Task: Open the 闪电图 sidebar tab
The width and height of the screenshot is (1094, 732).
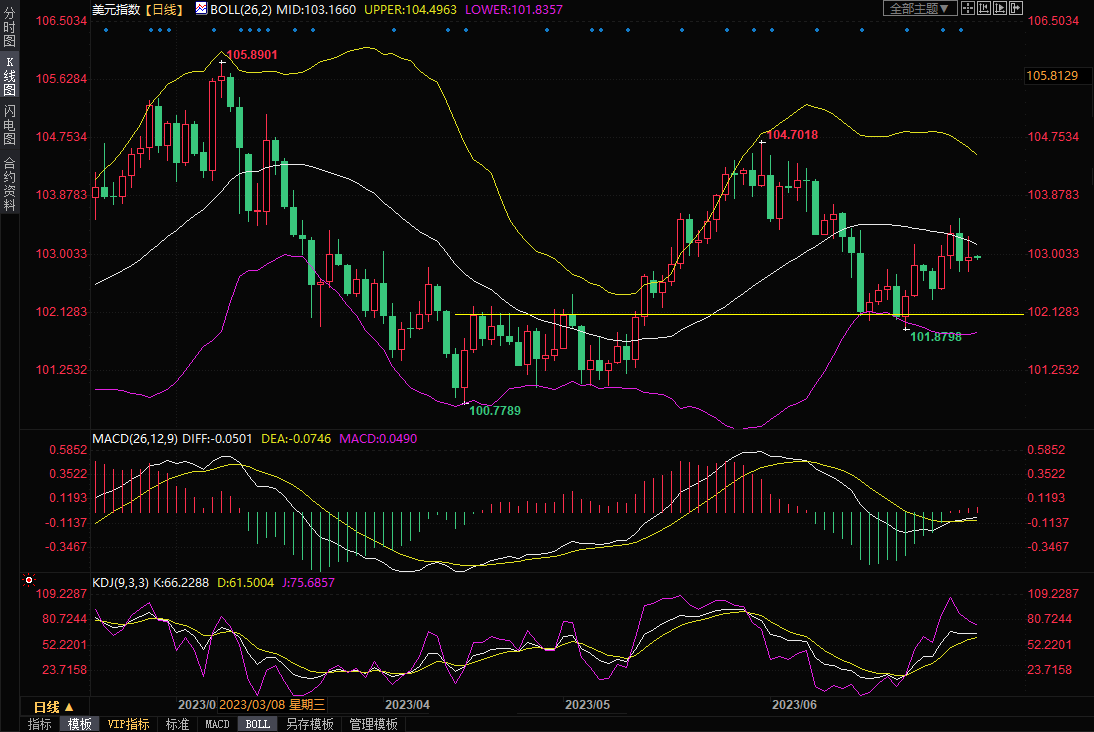Action: 9,123
